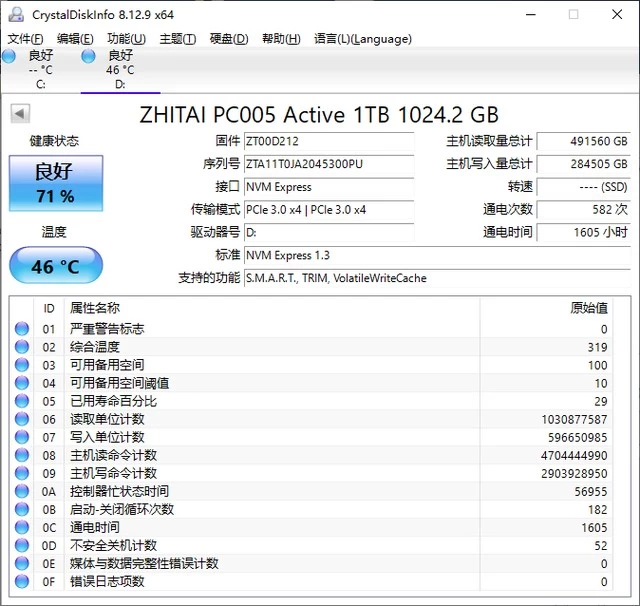Click the previous disk arrow button

coord(19,114)
